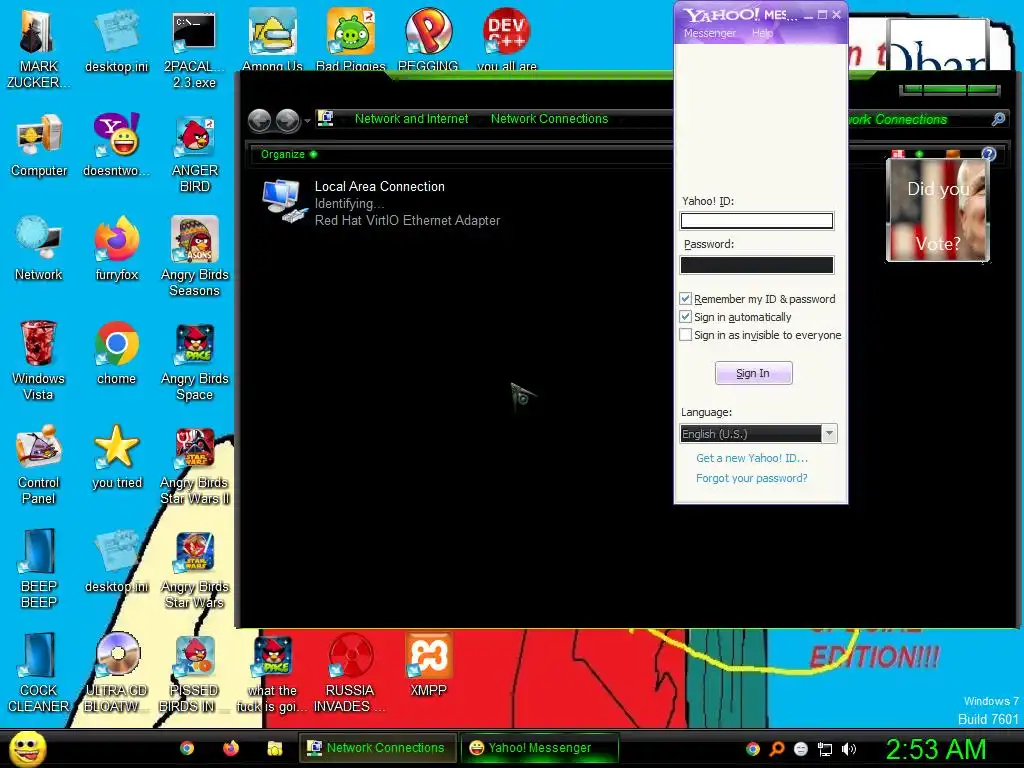Screen dimensions: 1024x768
Task: Switch to Network Connections taskbar button
Action: 377,748
